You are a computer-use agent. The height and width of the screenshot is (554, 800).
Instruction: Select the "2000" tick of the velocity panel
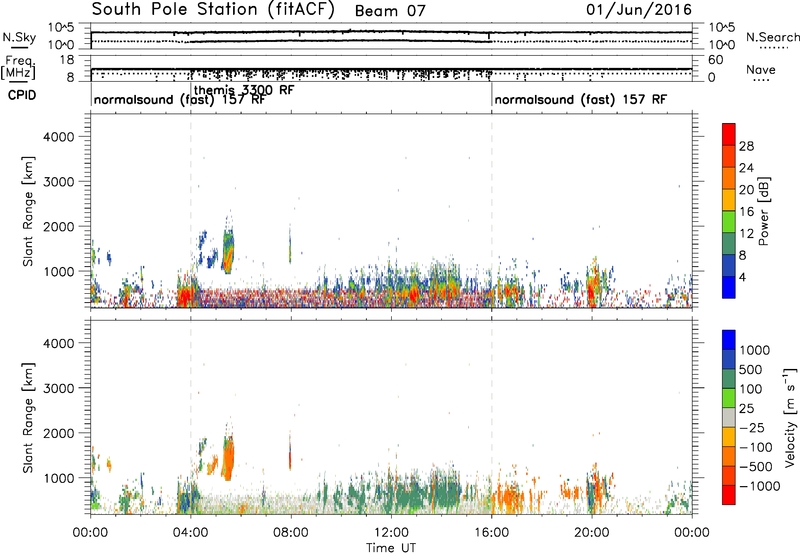(x=59, y=433)
